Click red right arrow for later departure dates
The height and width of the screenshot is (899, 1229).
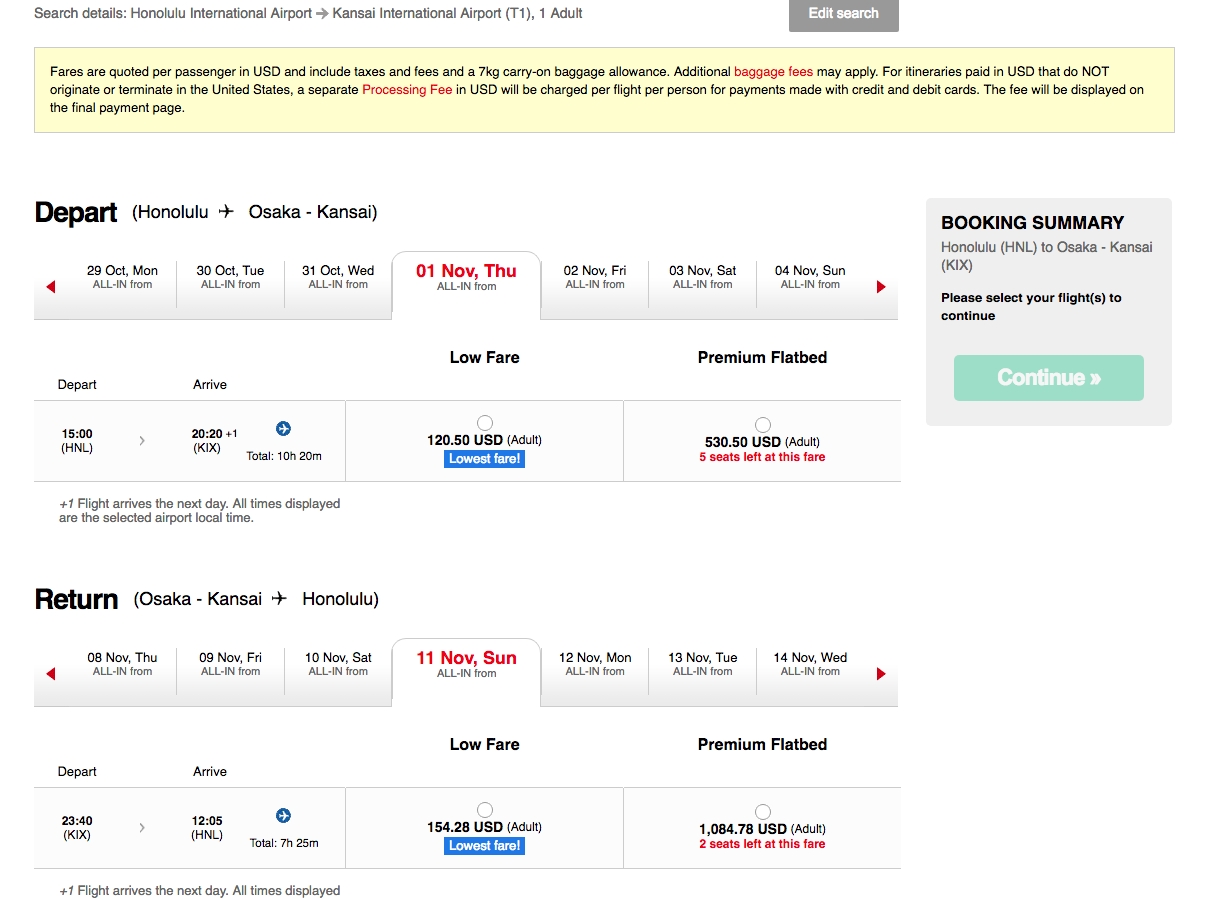point(881,286)
